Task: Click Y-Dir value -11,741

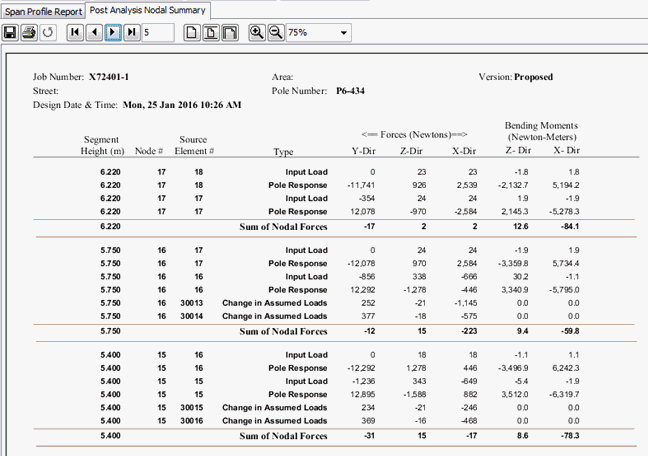Action: pos(361,185)
